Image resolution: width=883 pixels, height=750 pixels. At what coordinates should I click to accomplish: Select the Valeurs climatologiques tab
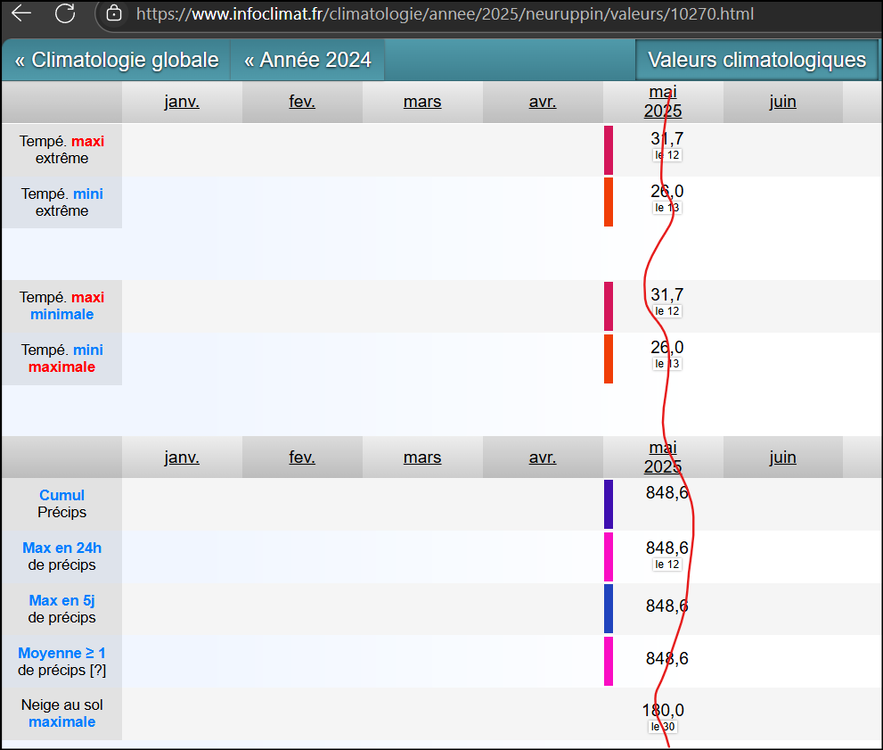pos(756,60)
